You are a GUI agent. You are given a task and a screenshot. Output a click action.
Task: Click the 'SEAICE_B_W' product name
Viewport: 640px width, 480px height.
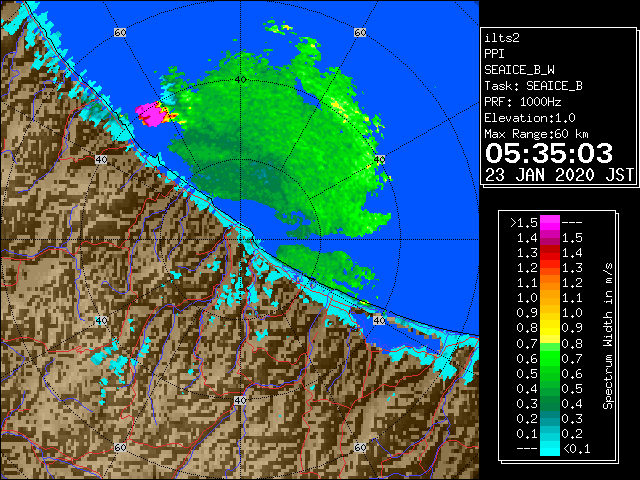(x=519, y=70)
